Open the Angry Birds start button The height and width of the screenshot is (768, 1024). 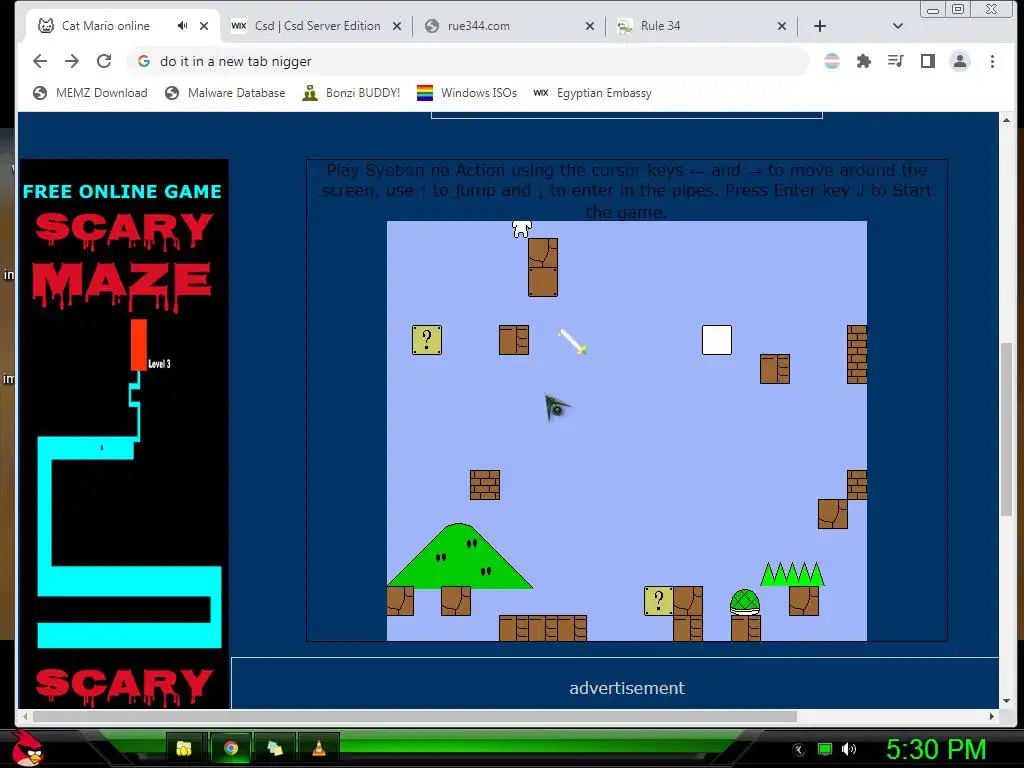(x=27, y=748)
